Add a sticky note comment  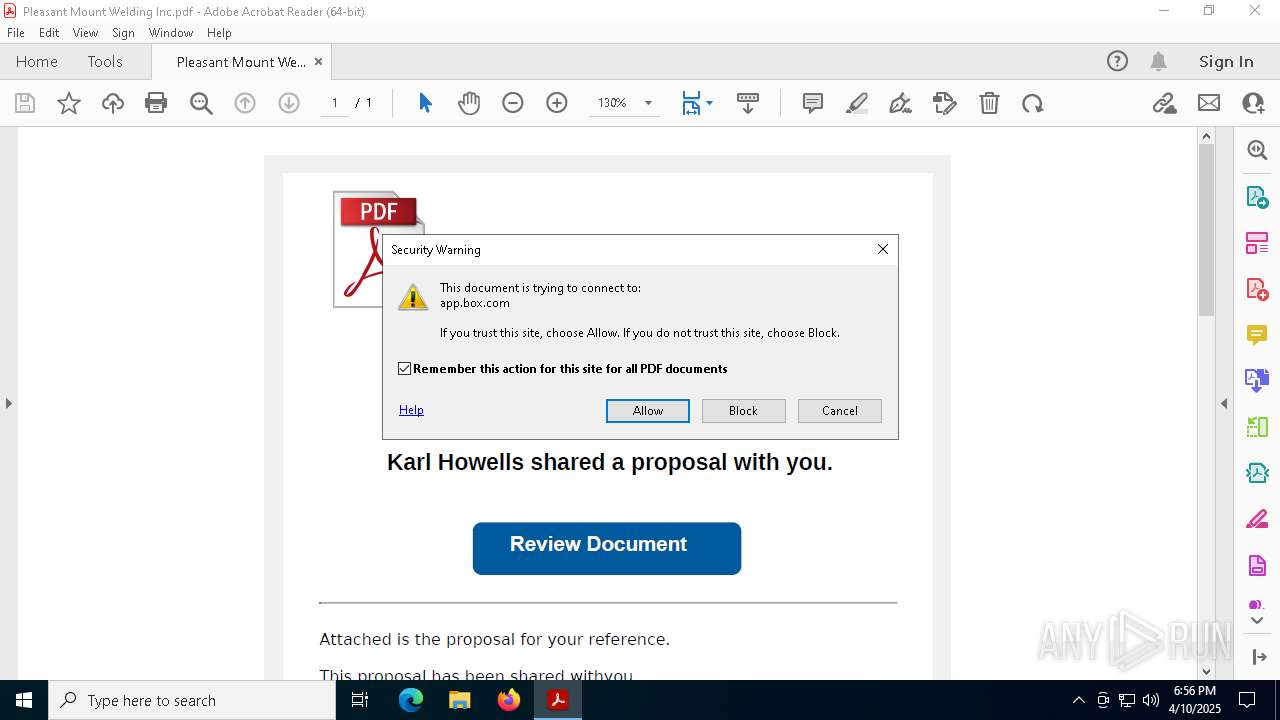813,103
